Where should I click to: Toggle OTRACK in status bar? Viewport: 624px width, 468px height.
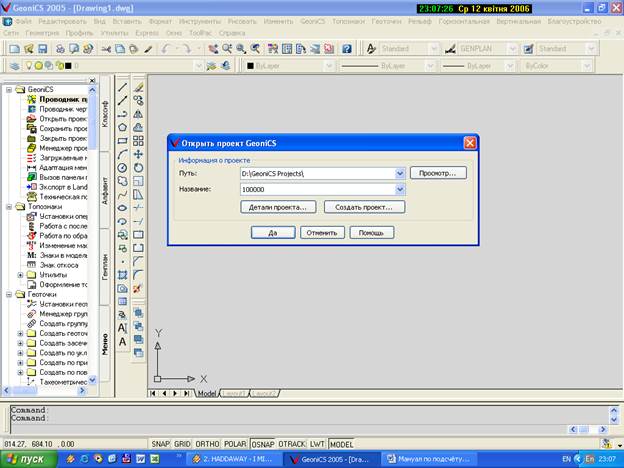tap(292, 444)
